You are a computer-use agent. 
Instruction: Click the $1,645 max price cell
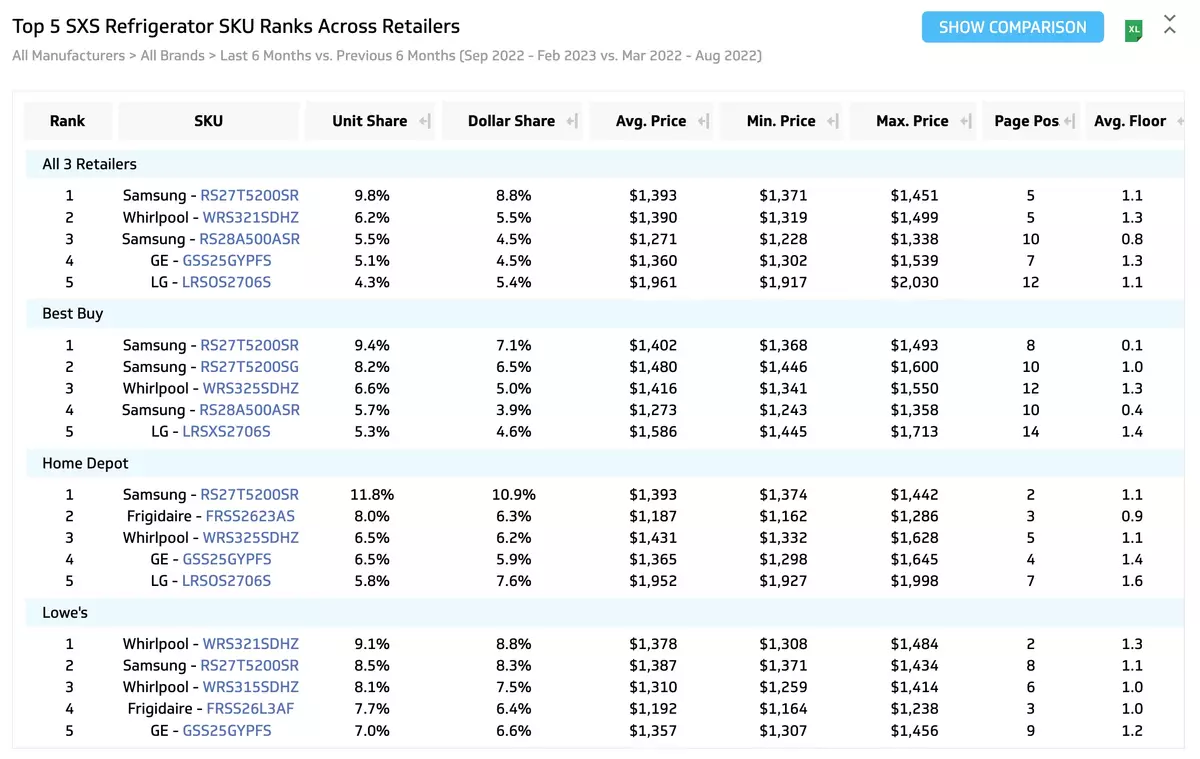coord(915,559)
